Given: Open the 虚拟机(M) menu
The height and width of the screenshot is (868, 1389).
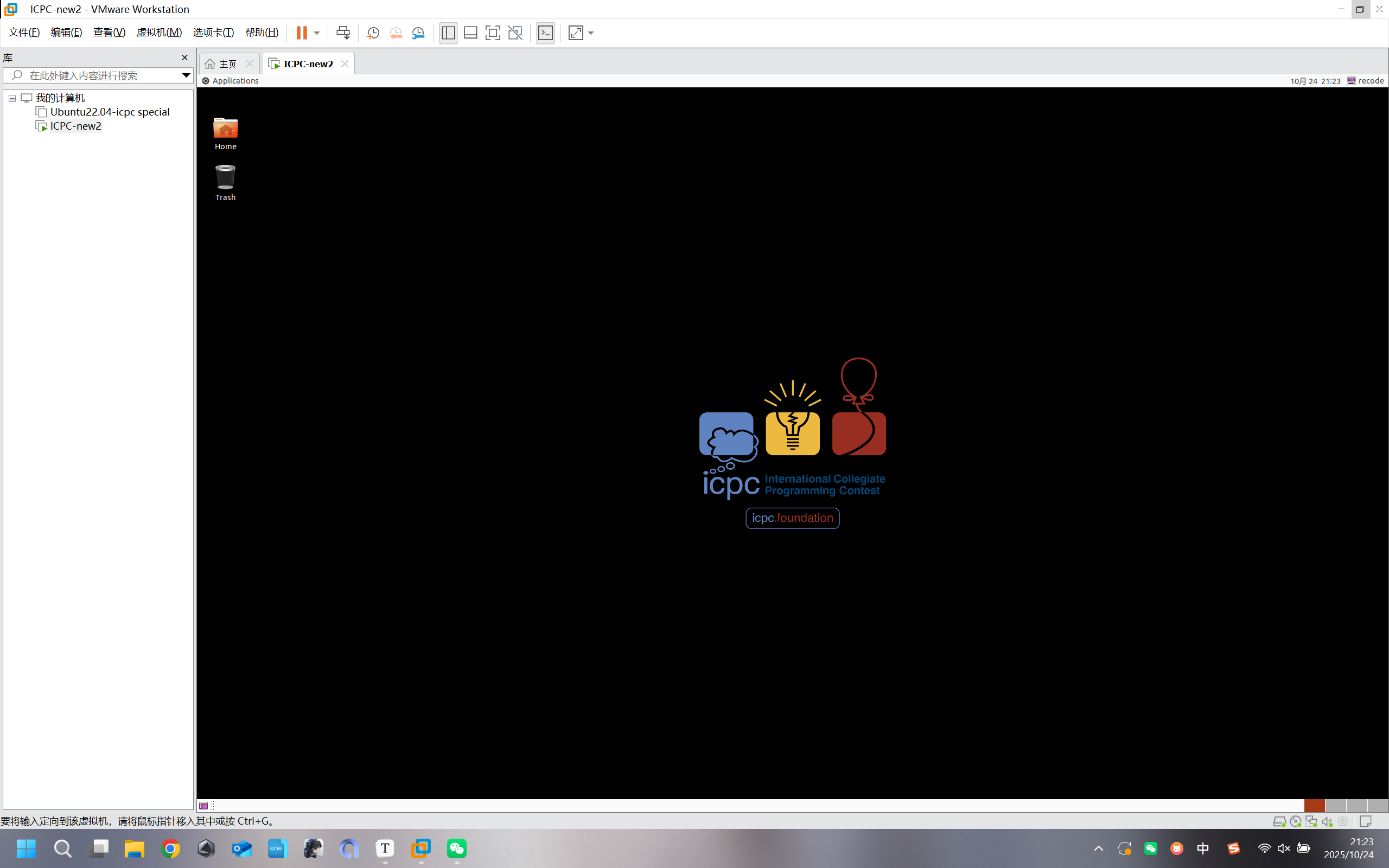Looking at the screenshot, I should tap(159, 33).
